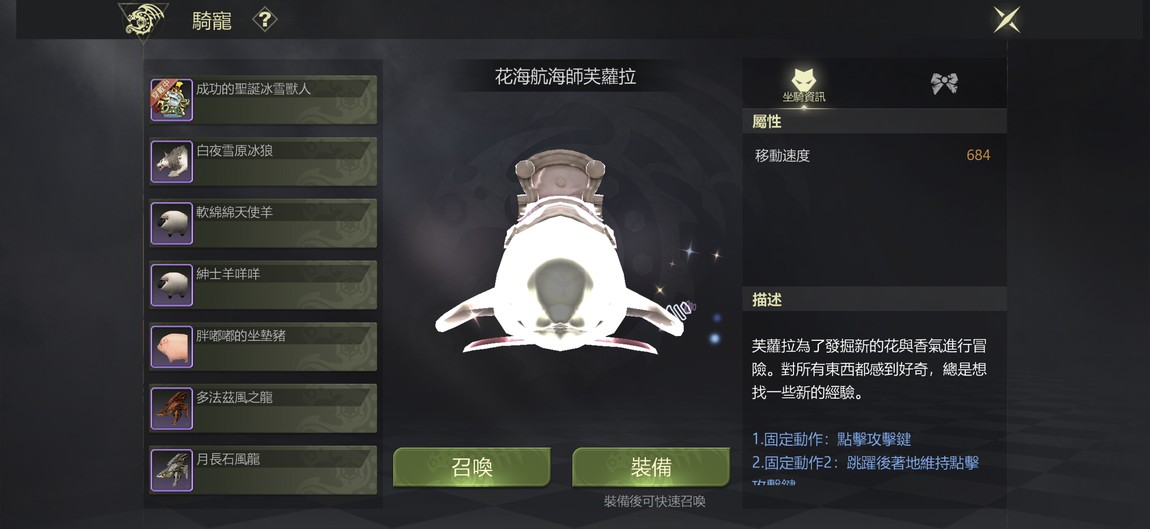This screenshot has height=529, width=1150.
Task: Open the dragon emblem icon
Action: click(x=143, y=21)
